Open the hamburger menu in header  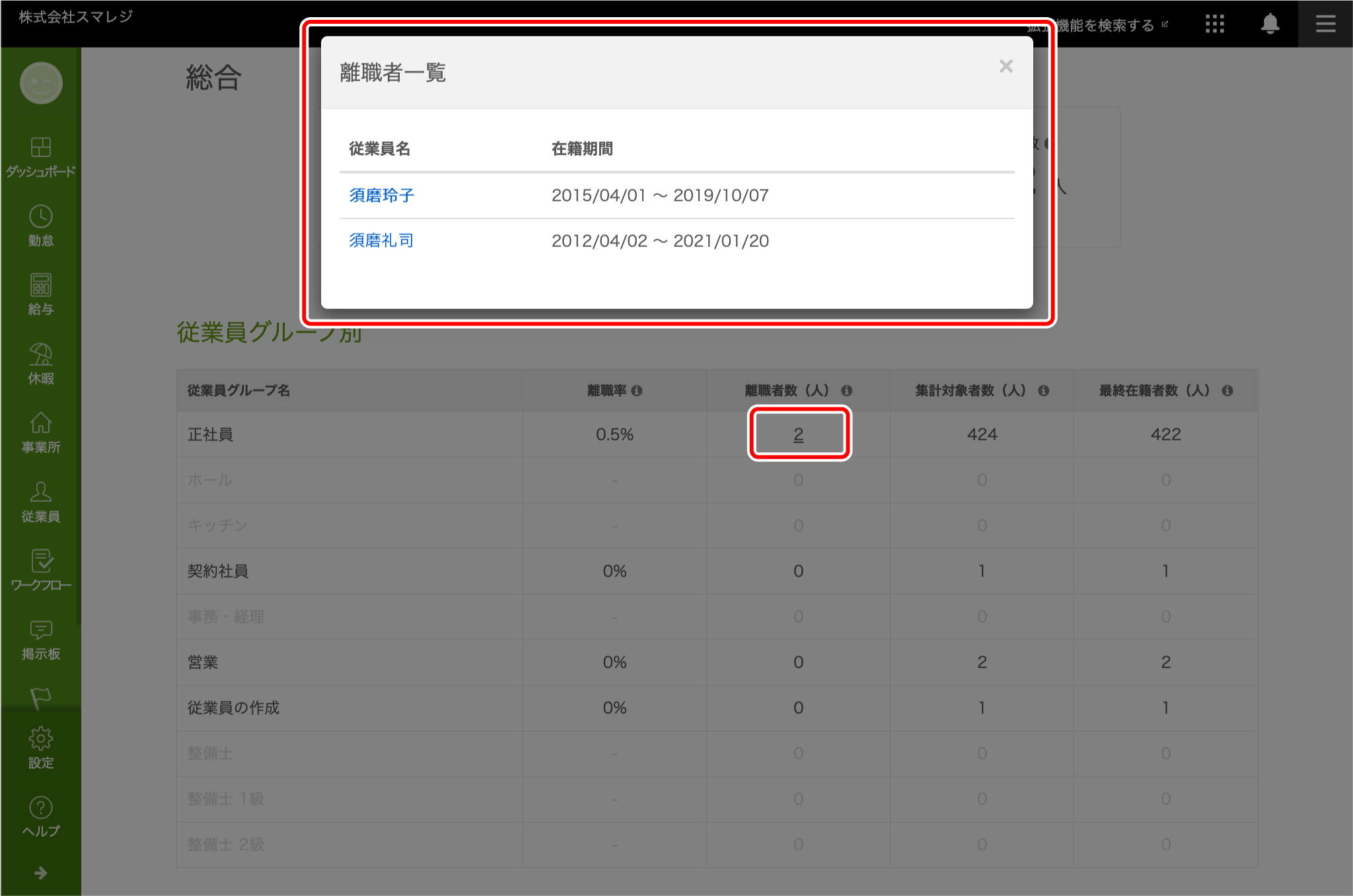coord(1325,24)
